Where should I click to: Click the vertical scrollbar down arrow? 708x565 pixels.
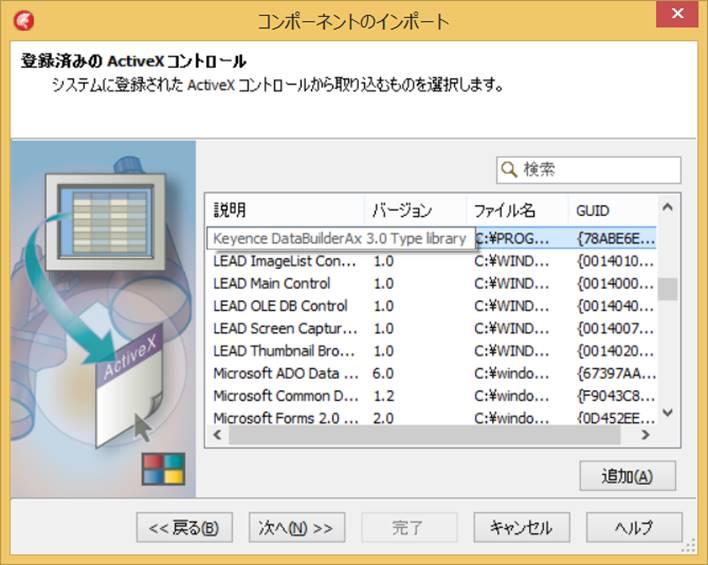[668, 412]
